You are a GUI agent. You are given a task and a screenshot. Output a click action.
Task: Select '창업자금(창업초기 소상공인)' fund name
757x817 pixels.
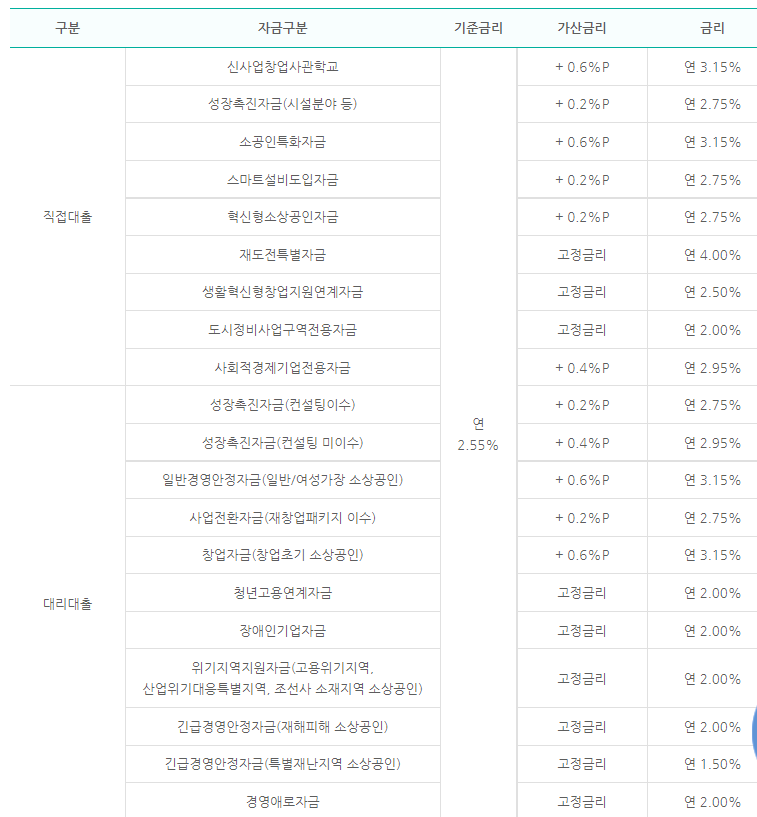[282, 555]
